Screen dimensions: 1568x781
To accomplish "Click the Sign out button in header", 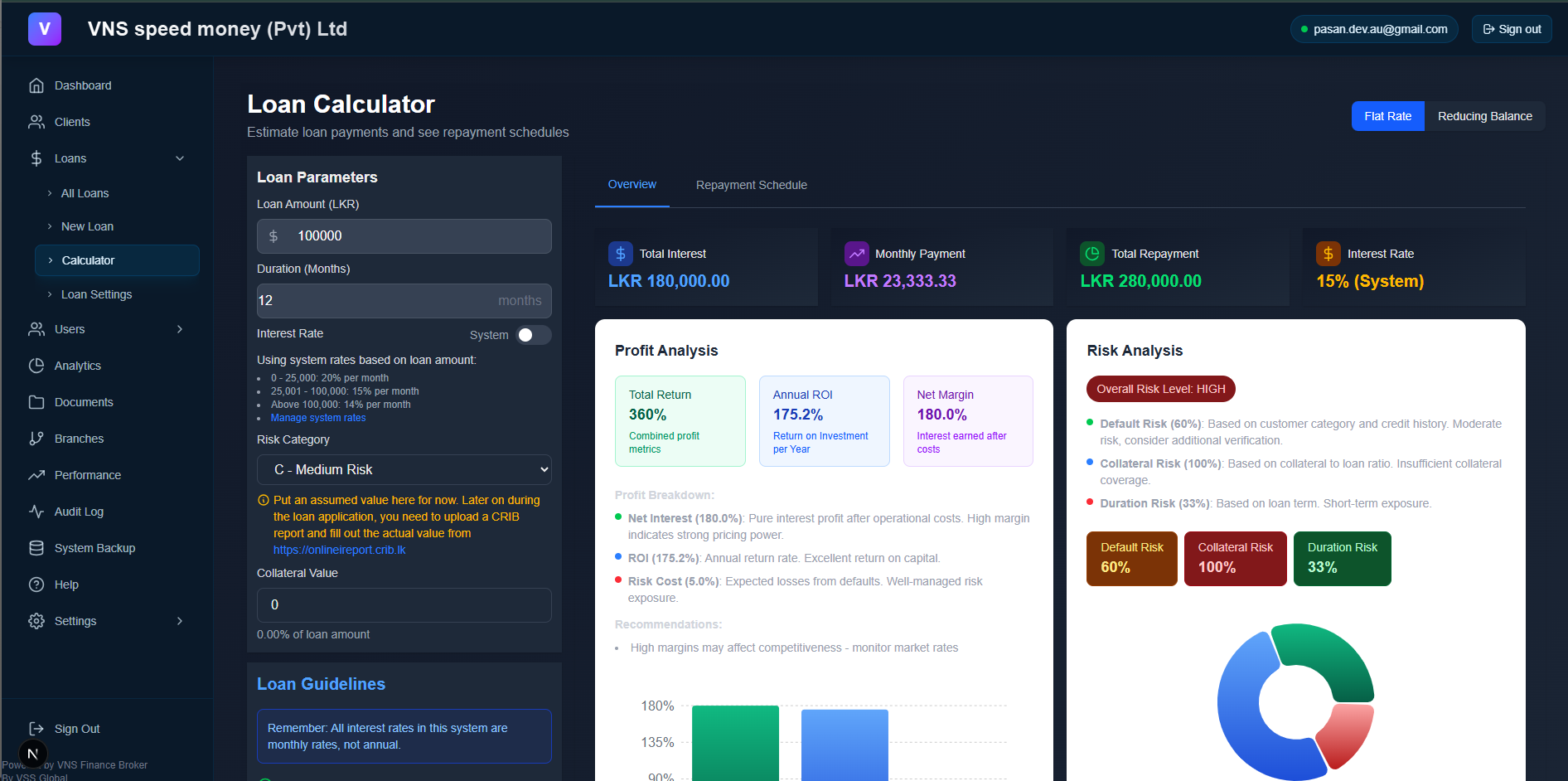I will coord(1512,29).
